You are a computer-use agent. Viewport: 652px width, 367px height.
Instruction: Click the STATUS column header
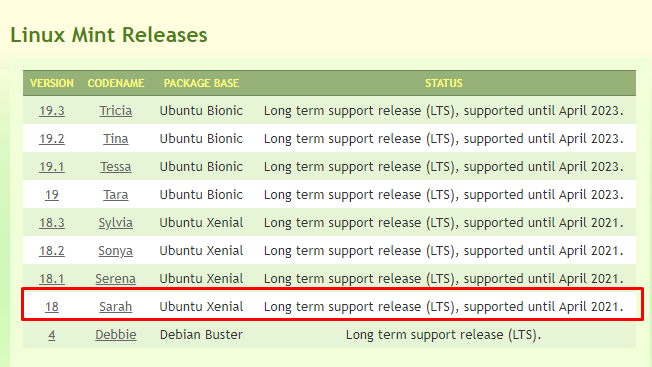(x=444, y=83)
